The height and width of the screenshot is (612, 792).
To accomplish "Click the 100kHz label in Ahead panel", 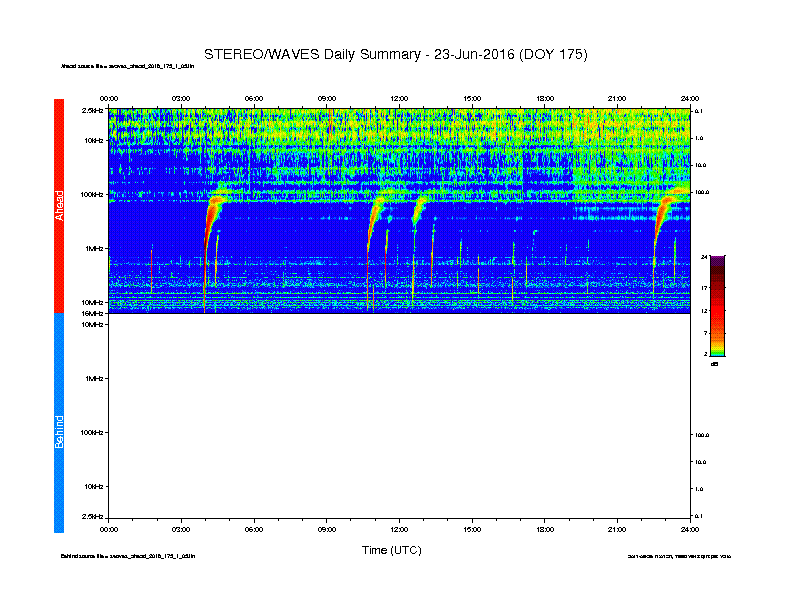I will (x=92, y=194).
